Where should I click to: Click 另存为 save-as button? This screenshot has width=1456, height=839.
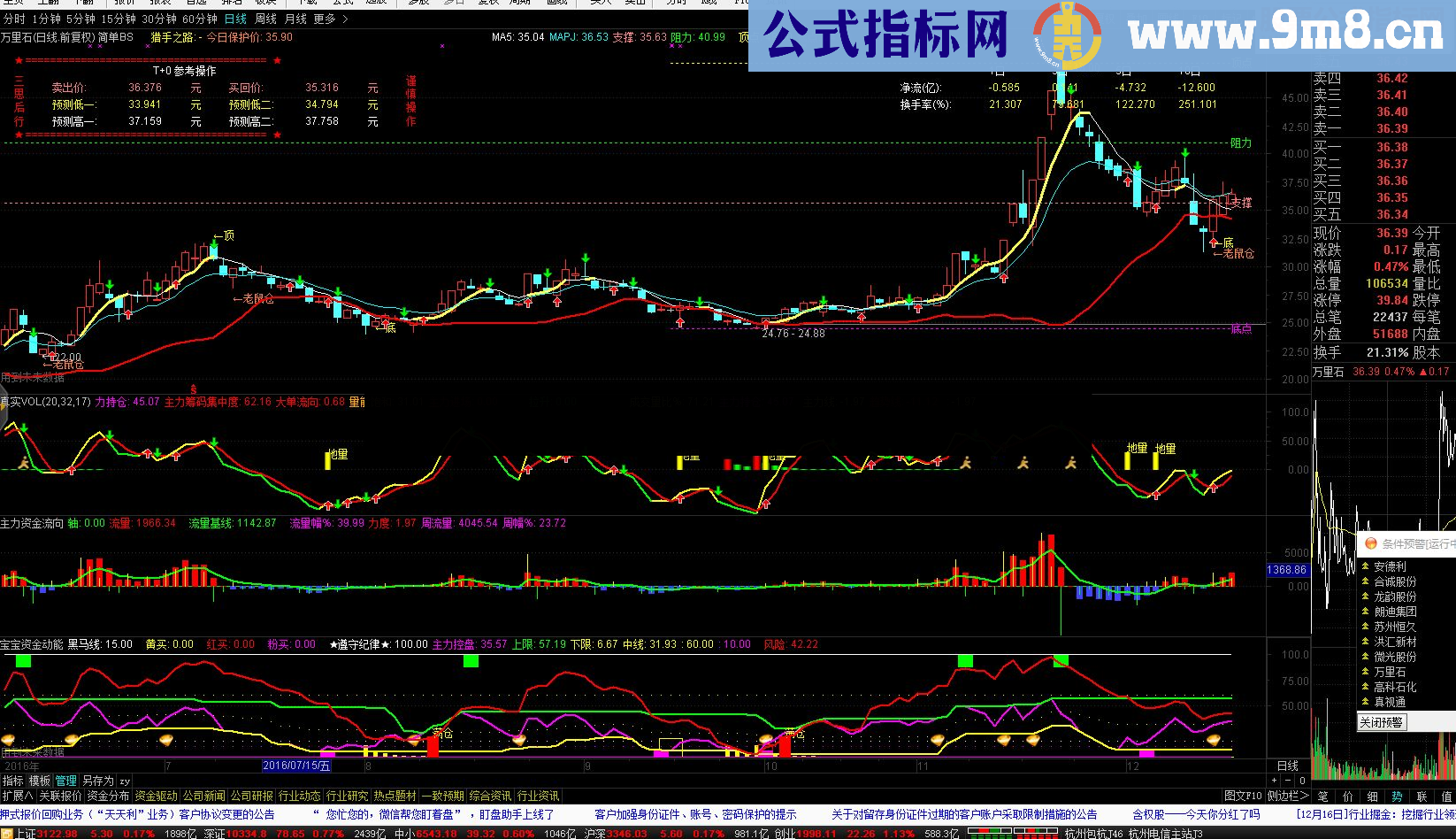(x=98, y=781)
